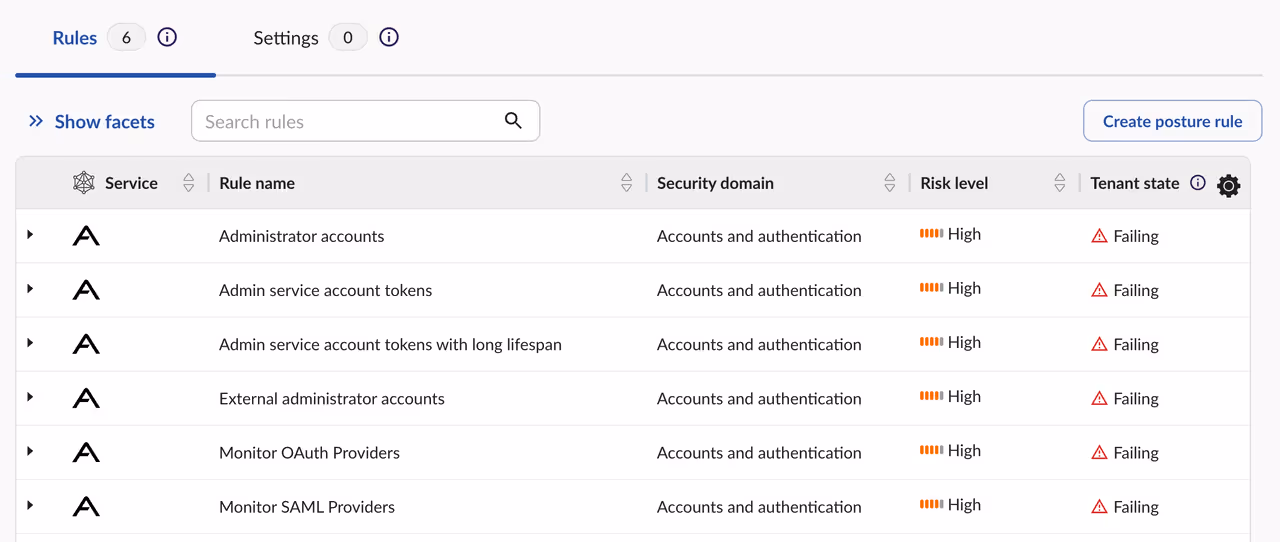The width and height of the screenshot is (1280, 542).
Task: Click the service logo for Administrator accounts
Action: 86,236
